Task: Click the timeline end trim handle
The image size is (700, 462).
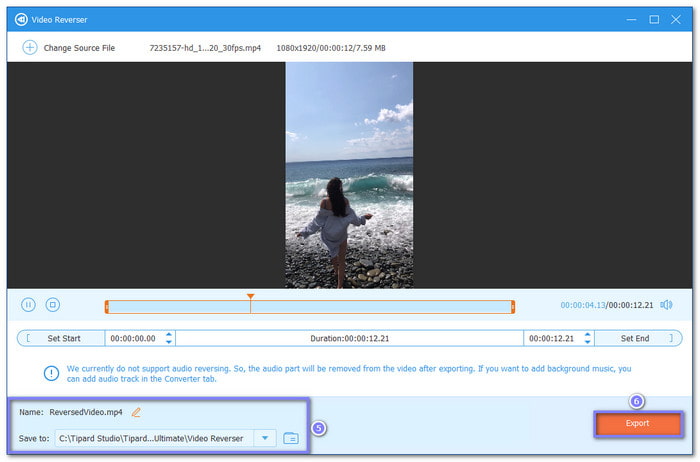Action: coord(513,307)
